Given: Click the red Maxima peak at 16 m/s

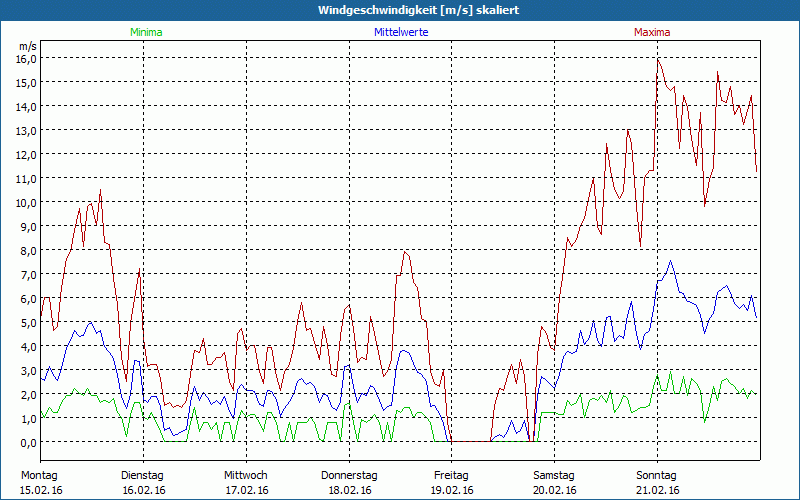Looking at the screenshot, I should pos(658,60).
